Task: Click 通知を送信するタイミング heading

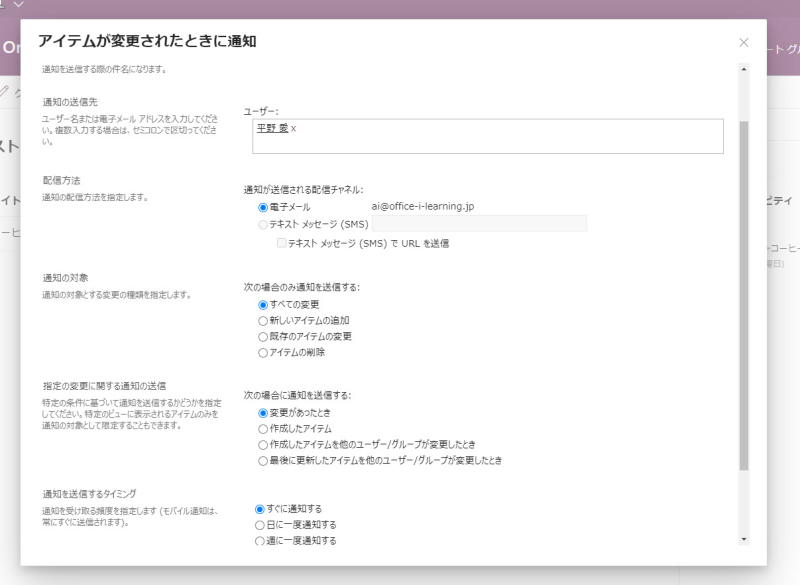Action: click(x=89, y=494)
